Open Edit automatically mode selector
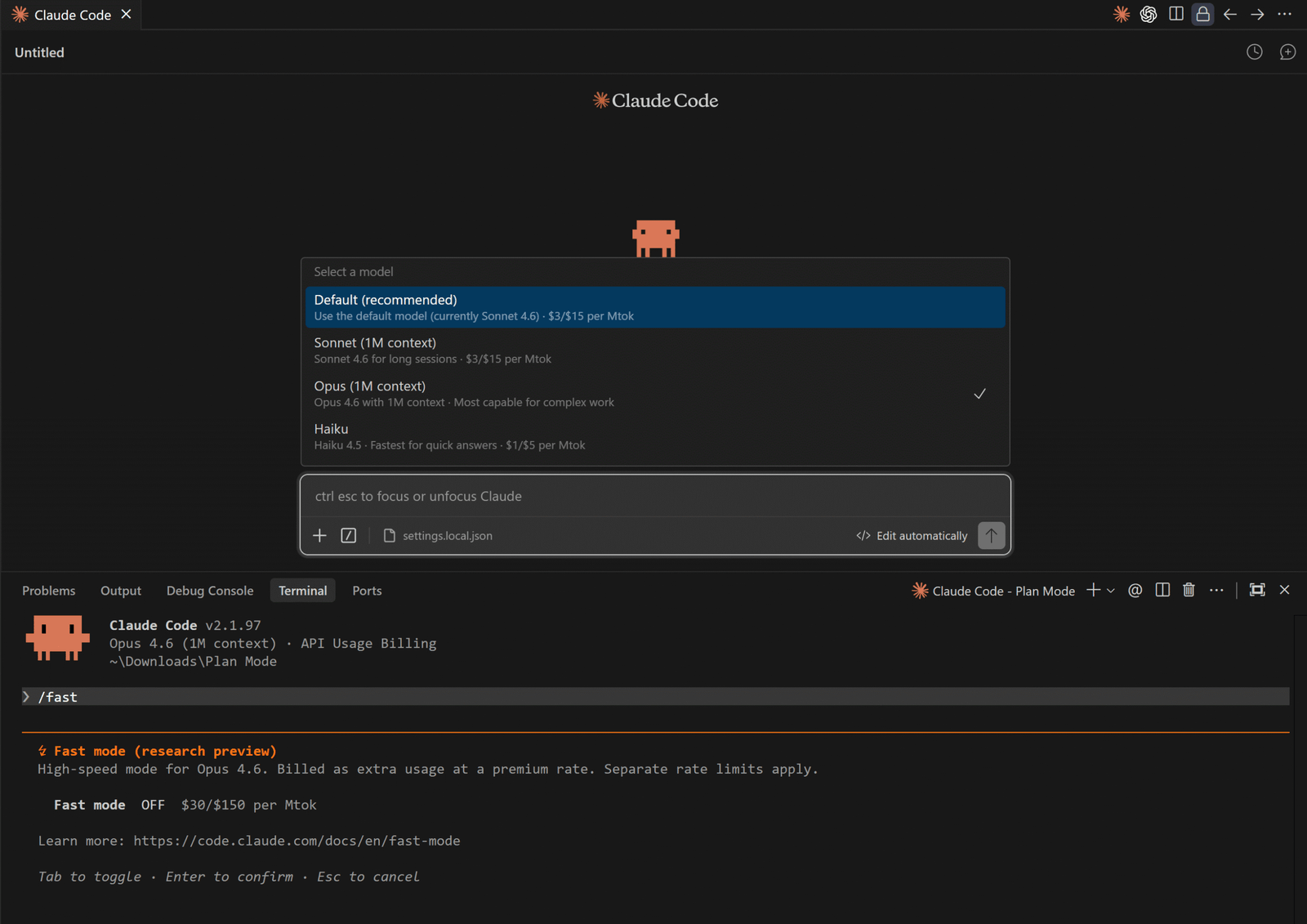 tap(912, 536)
